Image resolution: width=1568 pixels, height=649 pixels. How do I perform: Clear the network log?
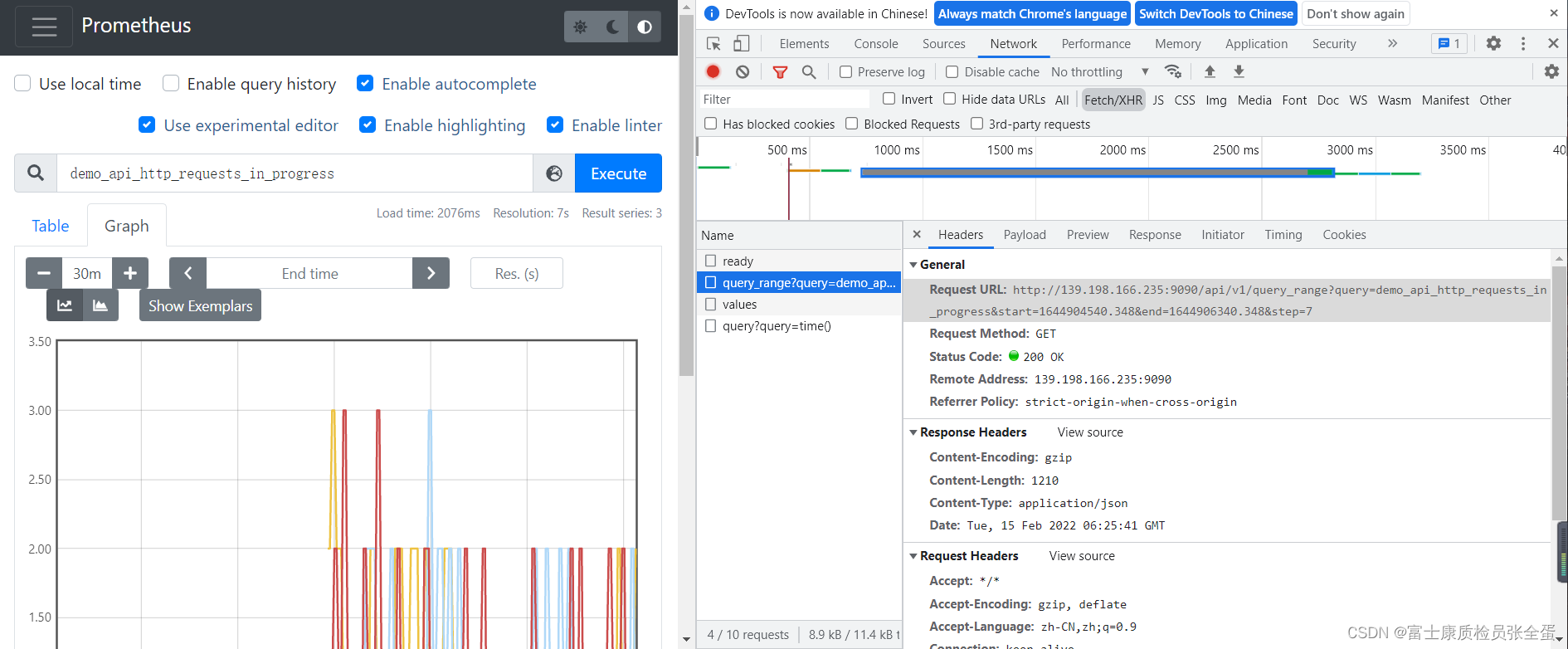743,71
